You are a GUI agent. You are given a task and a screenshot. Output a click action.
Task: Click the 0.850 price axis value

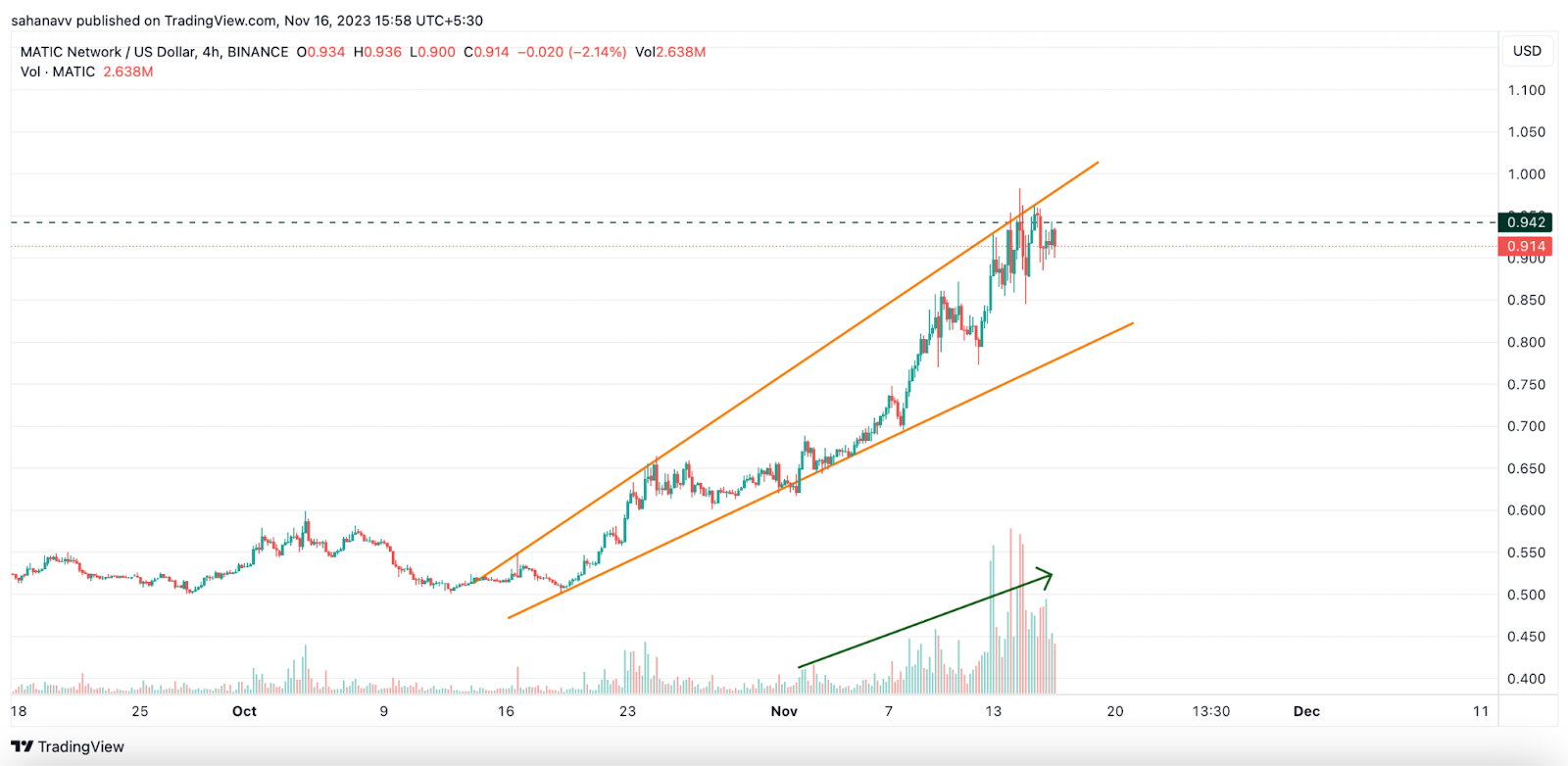[1526, 301]
